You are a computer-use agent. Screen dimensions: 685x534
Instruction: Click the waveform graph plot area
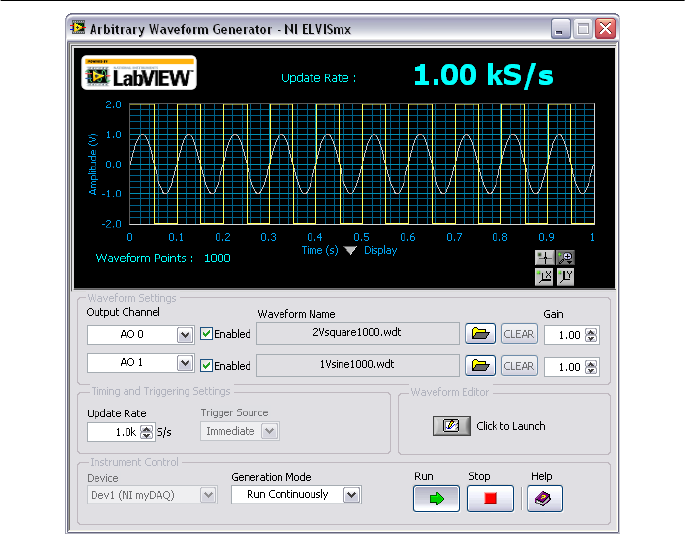pos(362,164)
